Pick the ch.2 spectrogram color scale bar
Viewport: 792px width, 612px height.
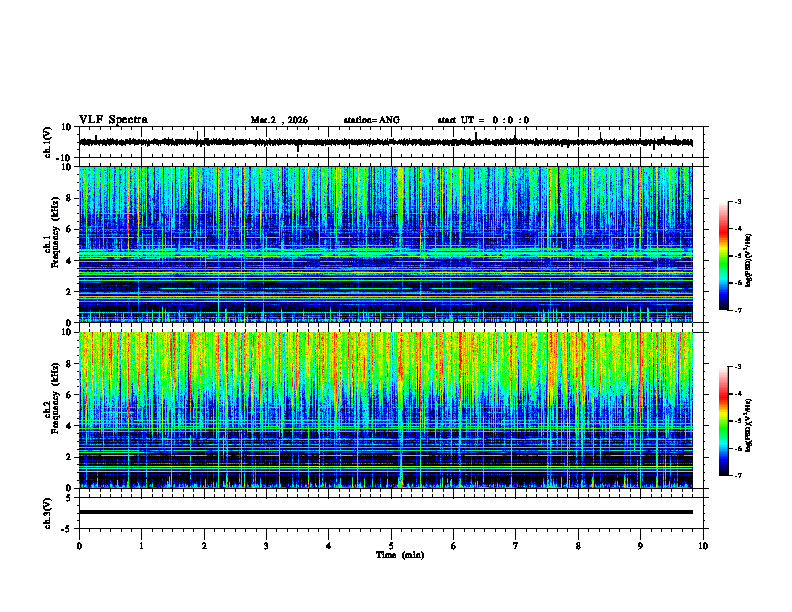pos(723,421)
